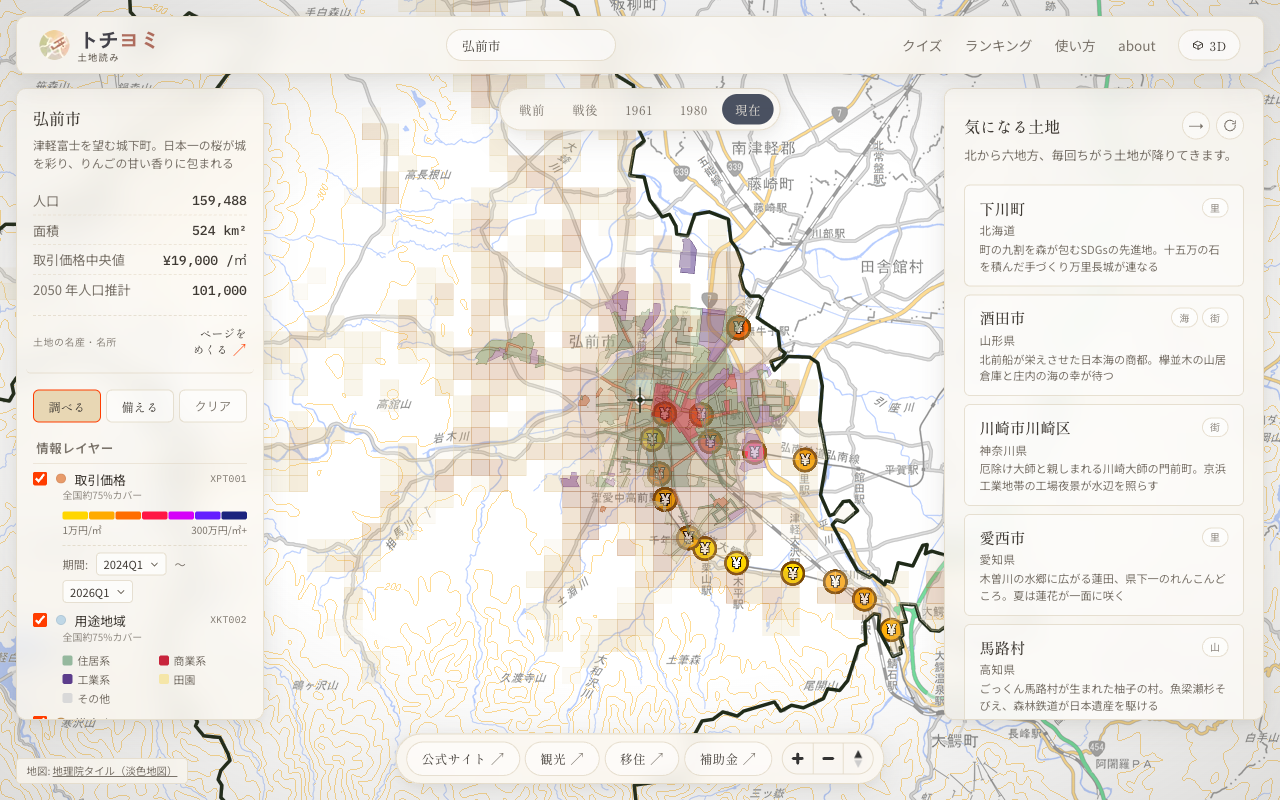Open the 酒田市 land card

point(1104,345)
